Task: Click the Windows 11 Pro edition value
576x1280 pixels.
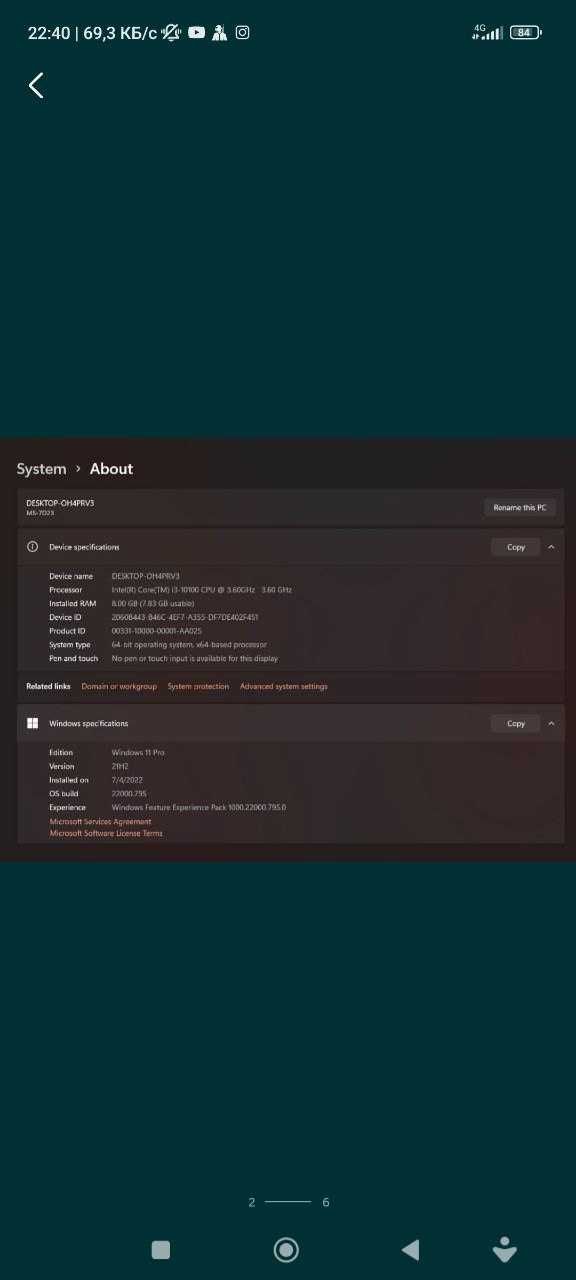Action: coord(138,752)
